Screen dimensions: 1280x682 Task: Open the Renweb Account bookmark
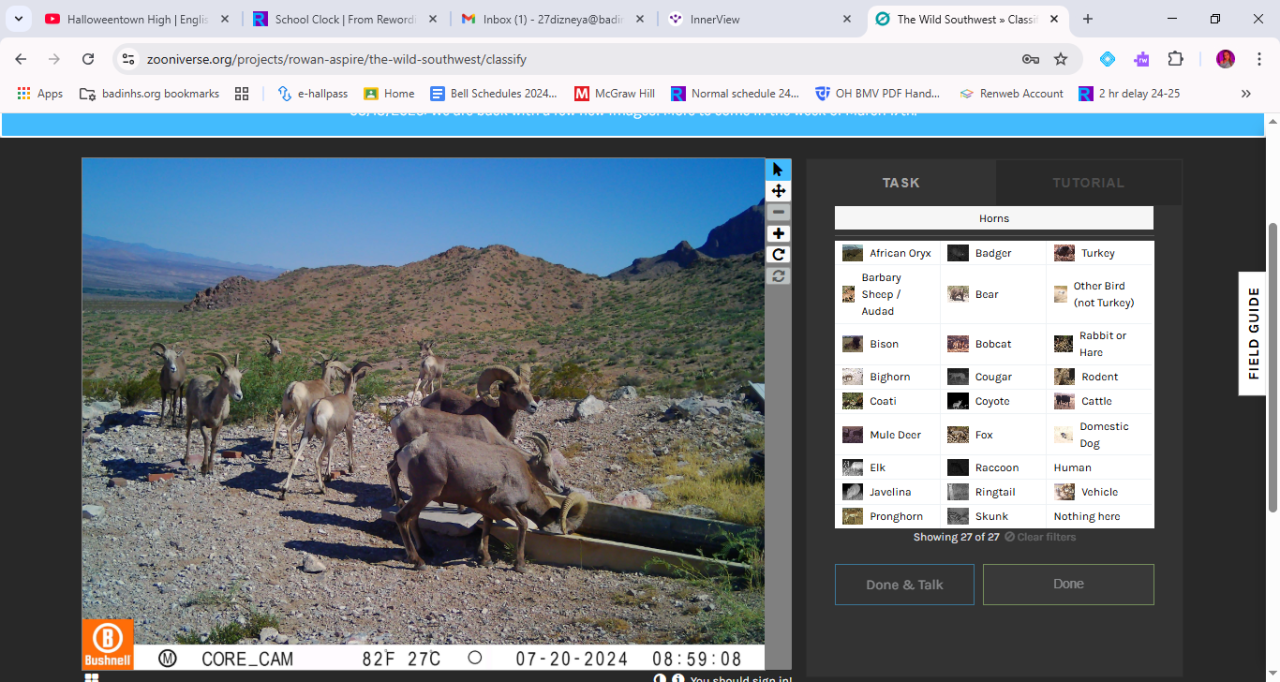coord(1011,93)
